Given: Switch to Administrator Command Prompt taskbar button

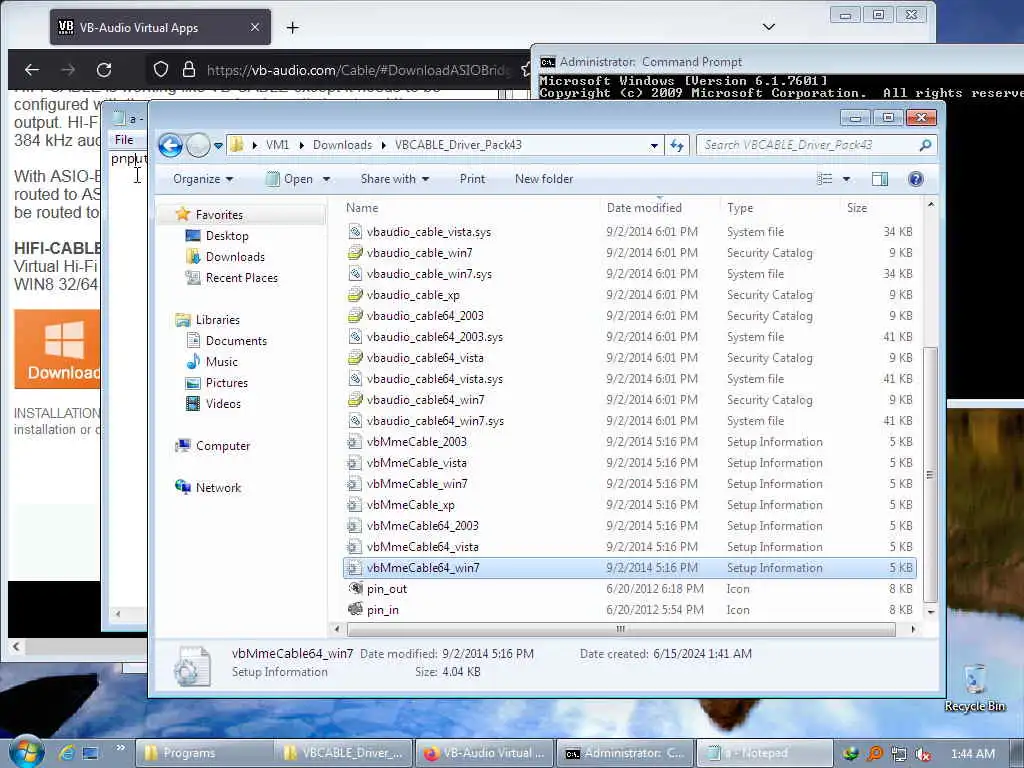Looking at the screenshot, I should click(624, 753).
